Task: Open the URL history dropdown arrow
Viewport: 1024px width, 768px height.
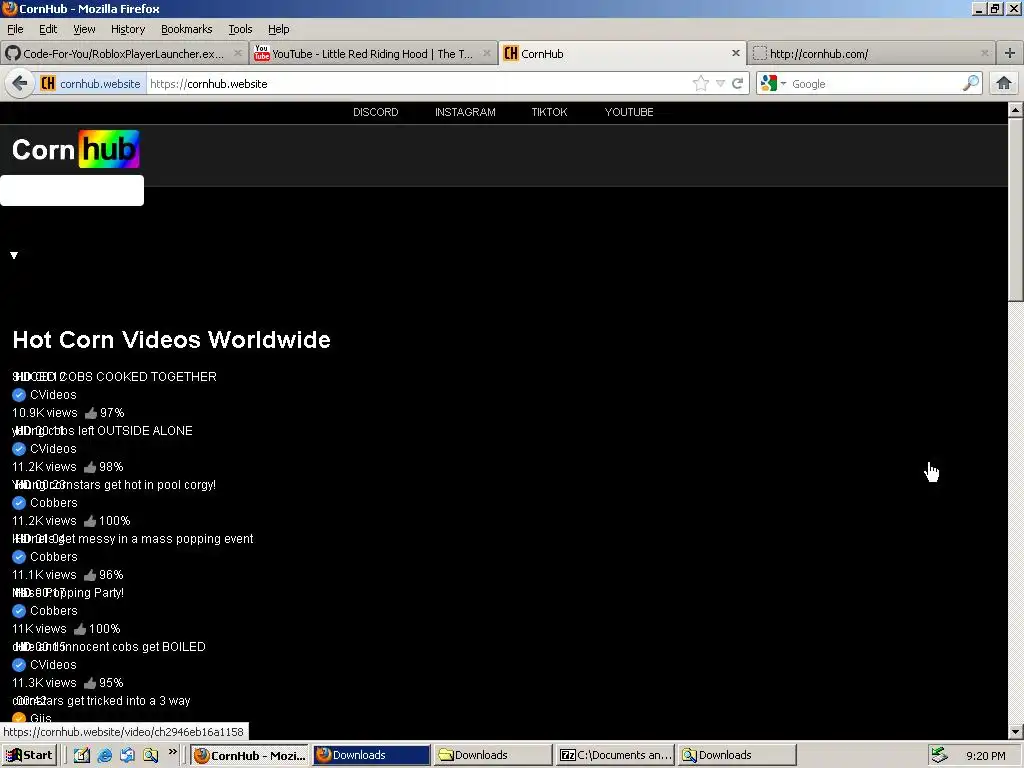Action: [x=720, y=84]
